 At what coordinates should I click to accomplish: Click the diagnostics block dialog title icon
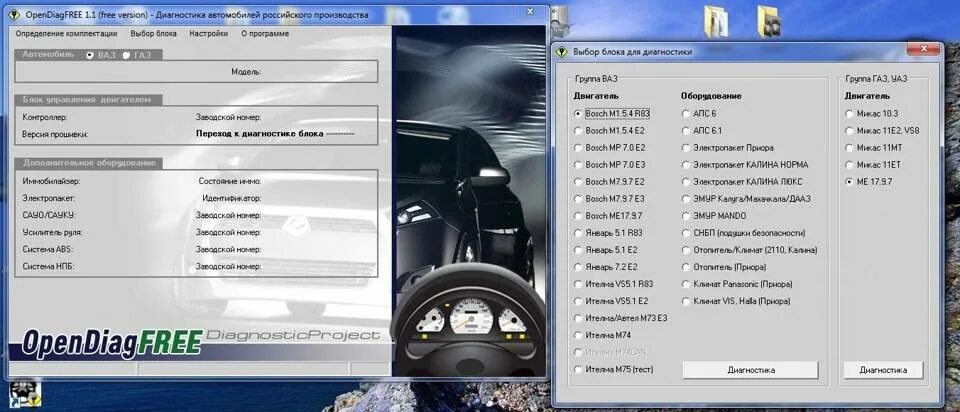pos(562,52)
